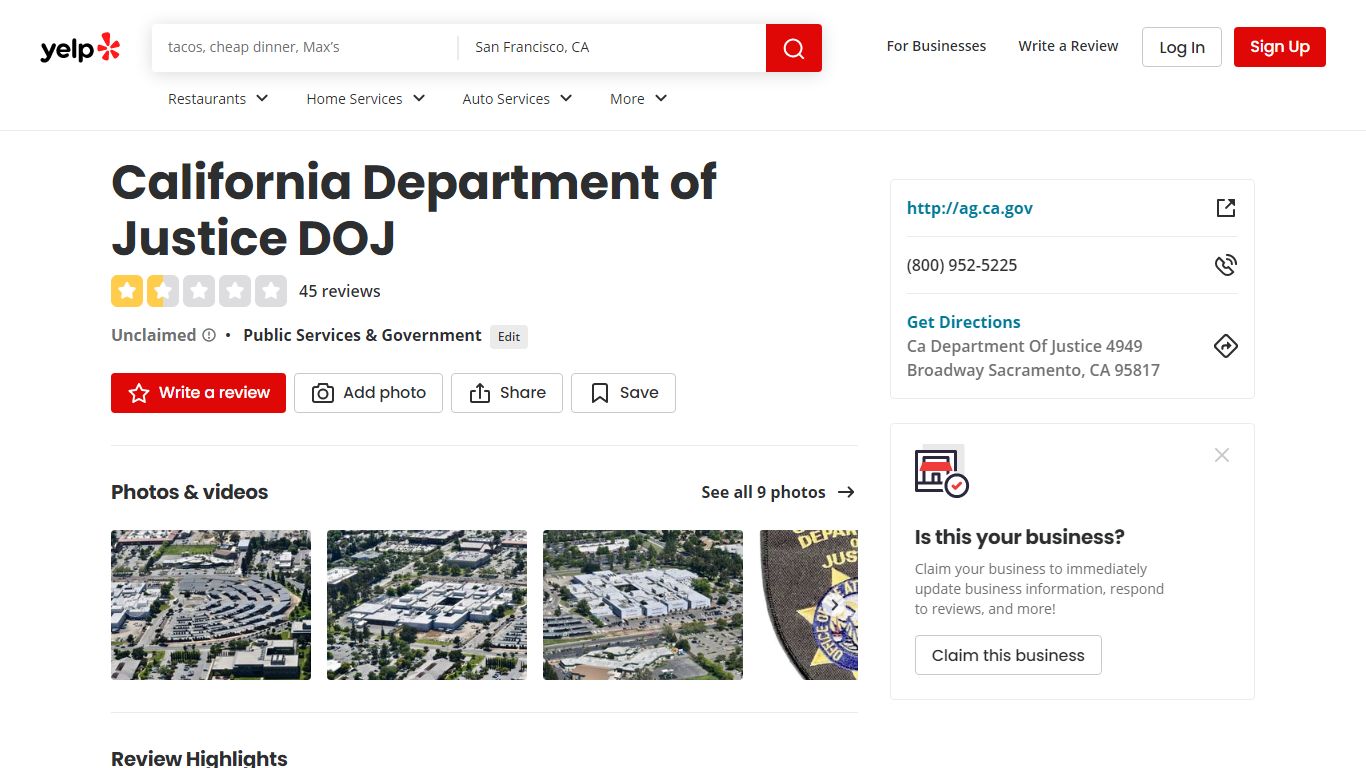Click the 45 reviews text
The height and width of the screenshot is (768, 1366).
pos(340,291)
